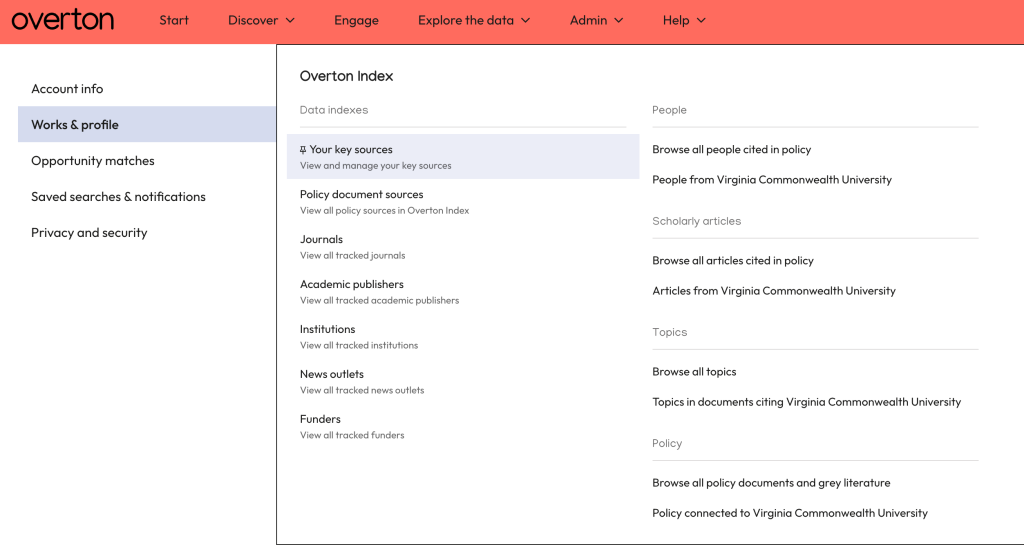The width and height of the screenshot is (1024, 545).
Task: Open Saved searches & notifications
Action: [118, 197]
